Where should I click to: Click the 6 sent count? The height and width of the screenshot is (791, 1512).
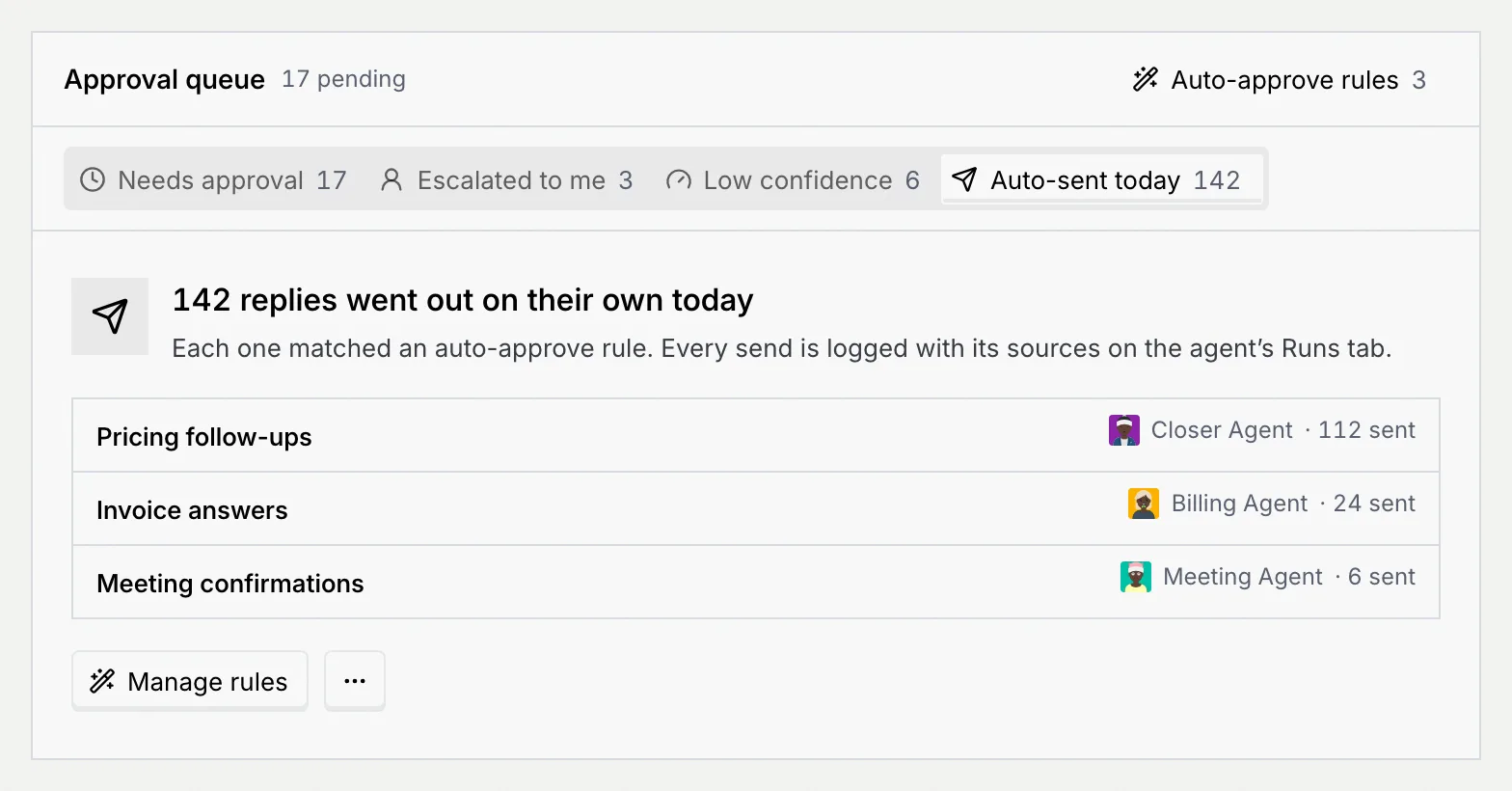[1382, 577]
